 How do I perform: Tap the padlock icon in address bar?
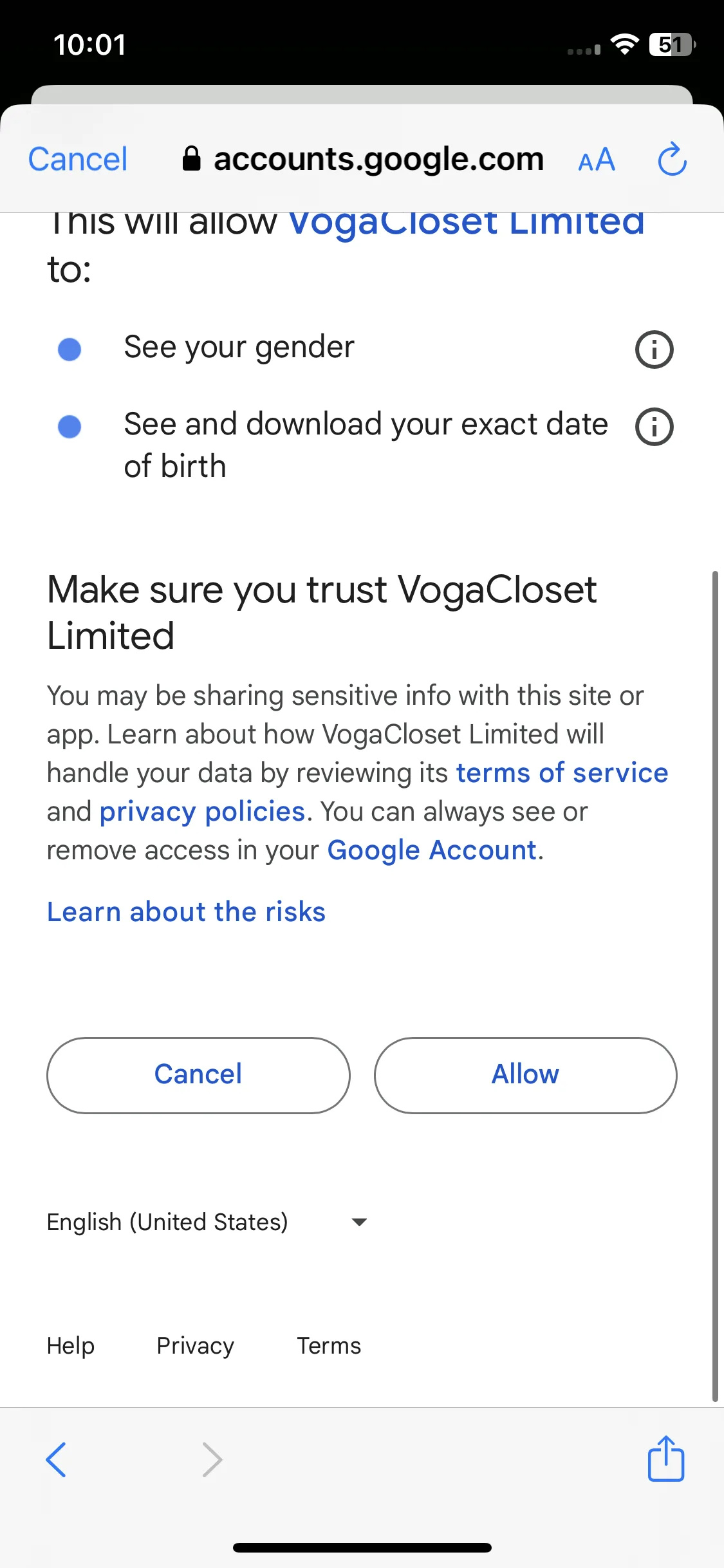(191, 158)
